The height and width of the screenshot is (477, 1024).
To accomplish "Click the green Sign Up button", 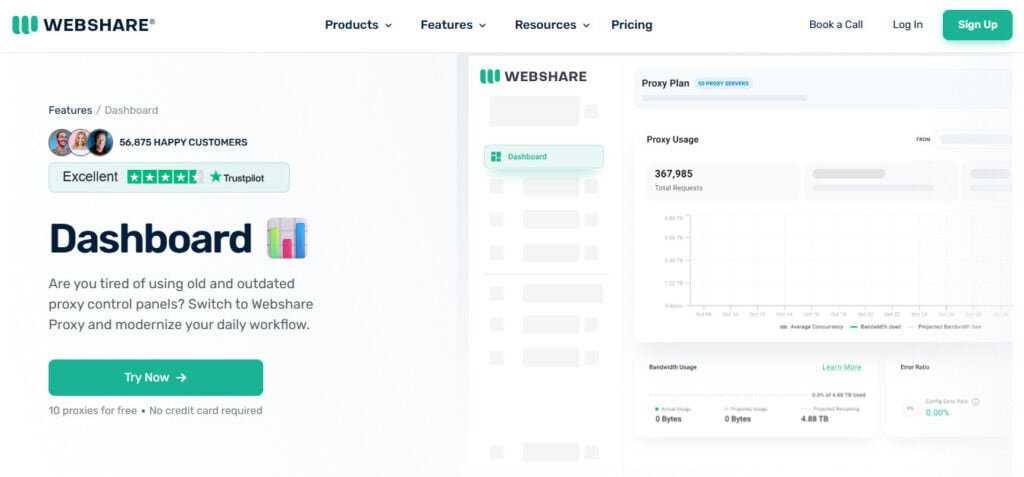I will click(977, 25).
